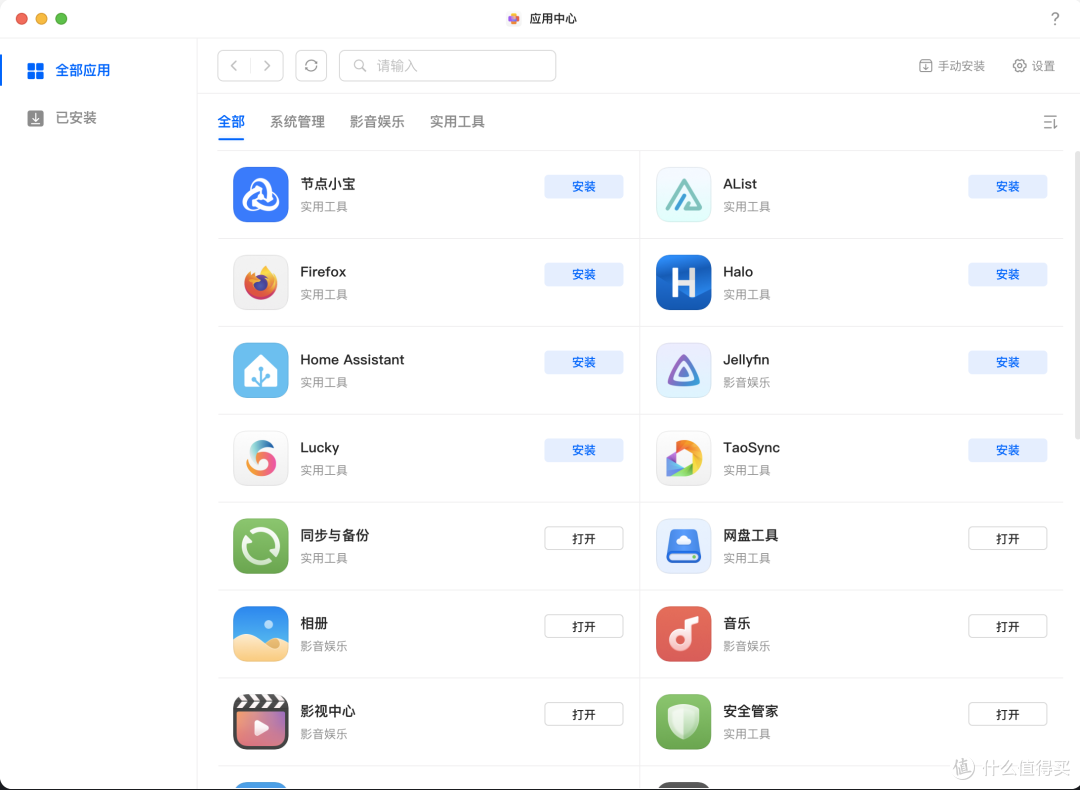Image resolution: width=1080 pixels, height=790 pixels.
Task: Install Home Assistant
Action: 583,362
